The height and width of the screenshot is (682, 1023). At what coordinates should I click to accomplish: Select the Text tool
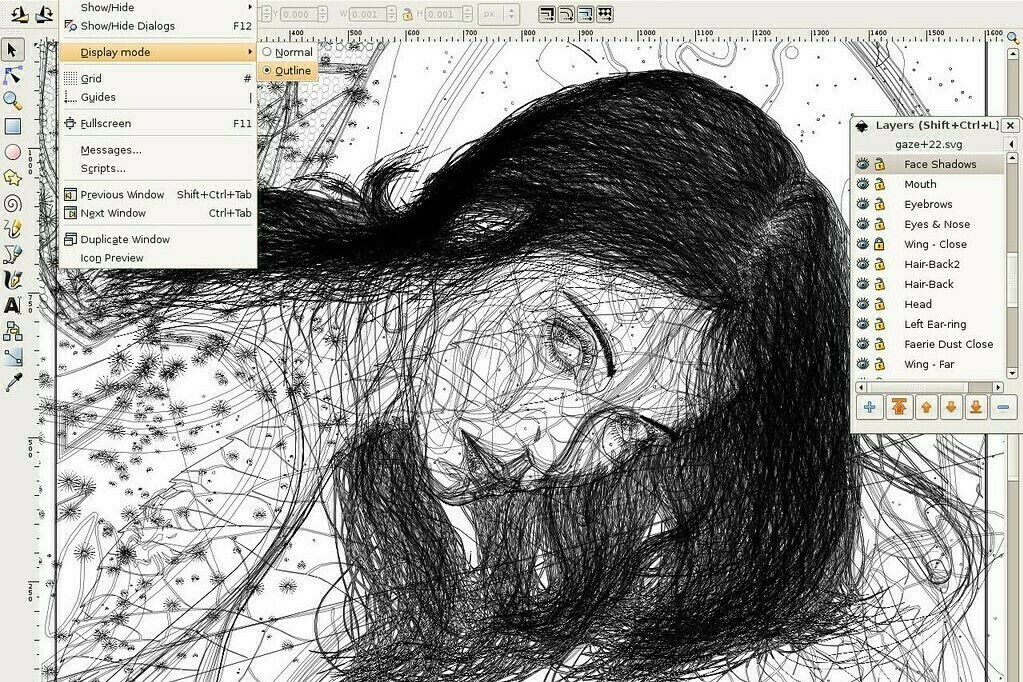pyautogui.click(x=13, y=305)
